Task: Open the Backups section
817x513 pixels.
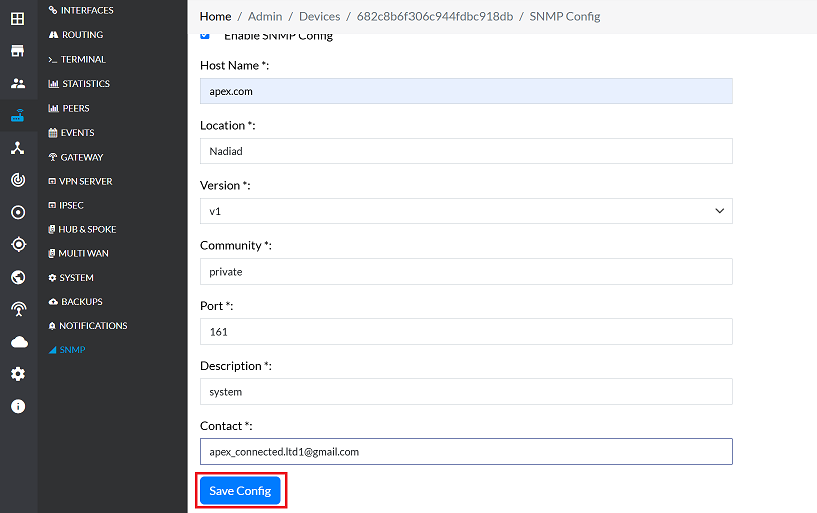Action: (x=76, y=302)
